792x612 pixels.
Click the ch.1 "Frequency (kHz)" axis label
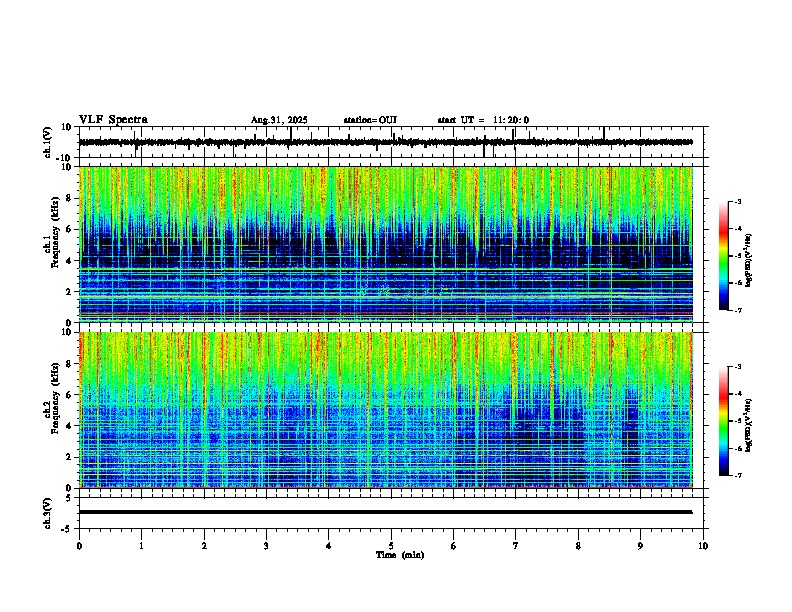[x=55, y=232]
